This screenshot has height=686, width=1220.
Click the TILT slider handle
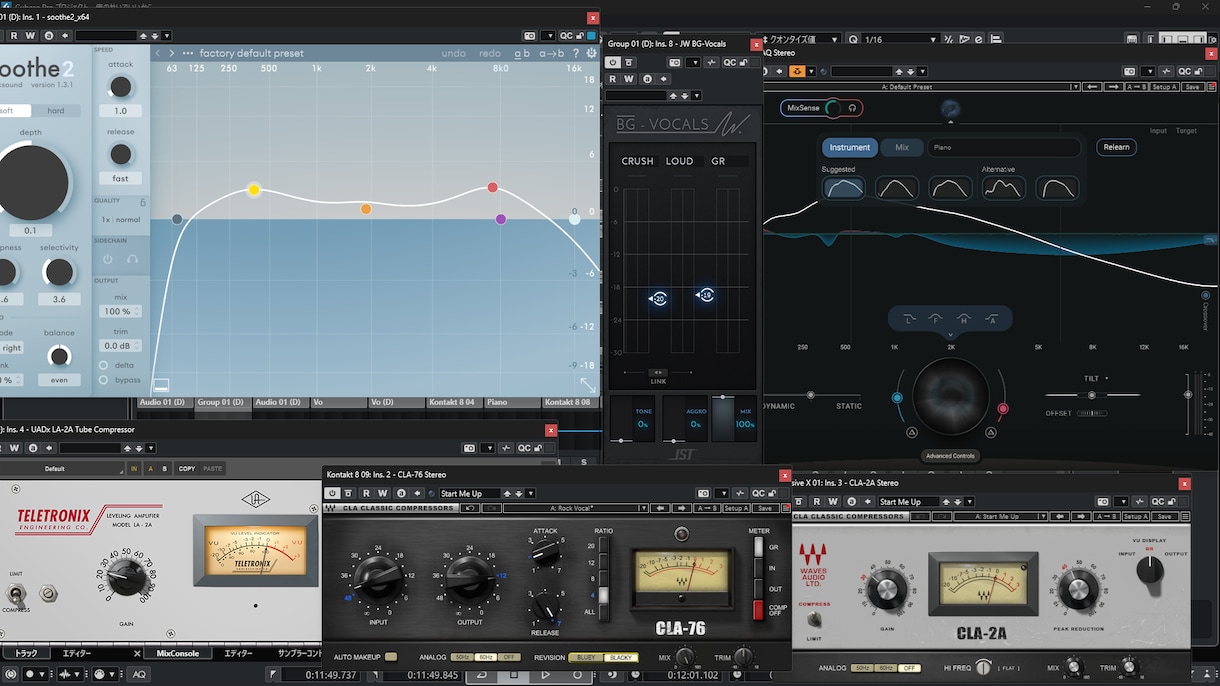1091,395
